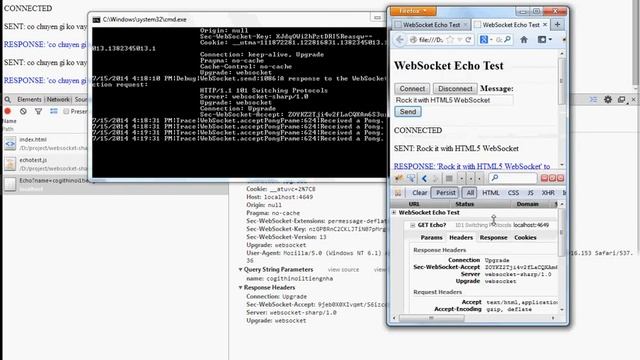Filter Firebug net requests by HTML
This screenshot has width=640, height=360.
tap(491, 193)
